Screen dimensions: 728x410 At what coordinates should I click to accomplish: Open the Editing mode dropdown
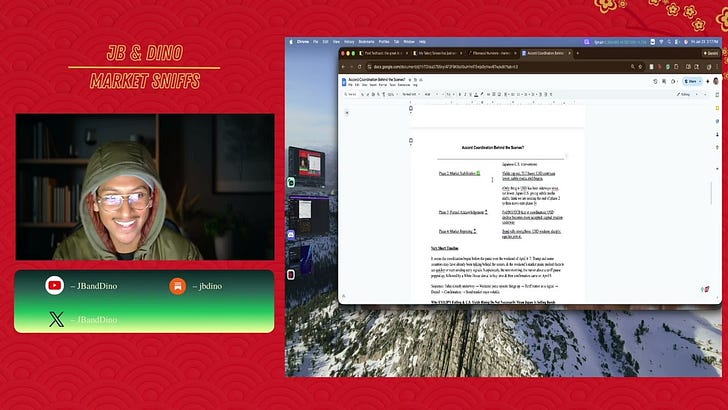click(687, 94)
